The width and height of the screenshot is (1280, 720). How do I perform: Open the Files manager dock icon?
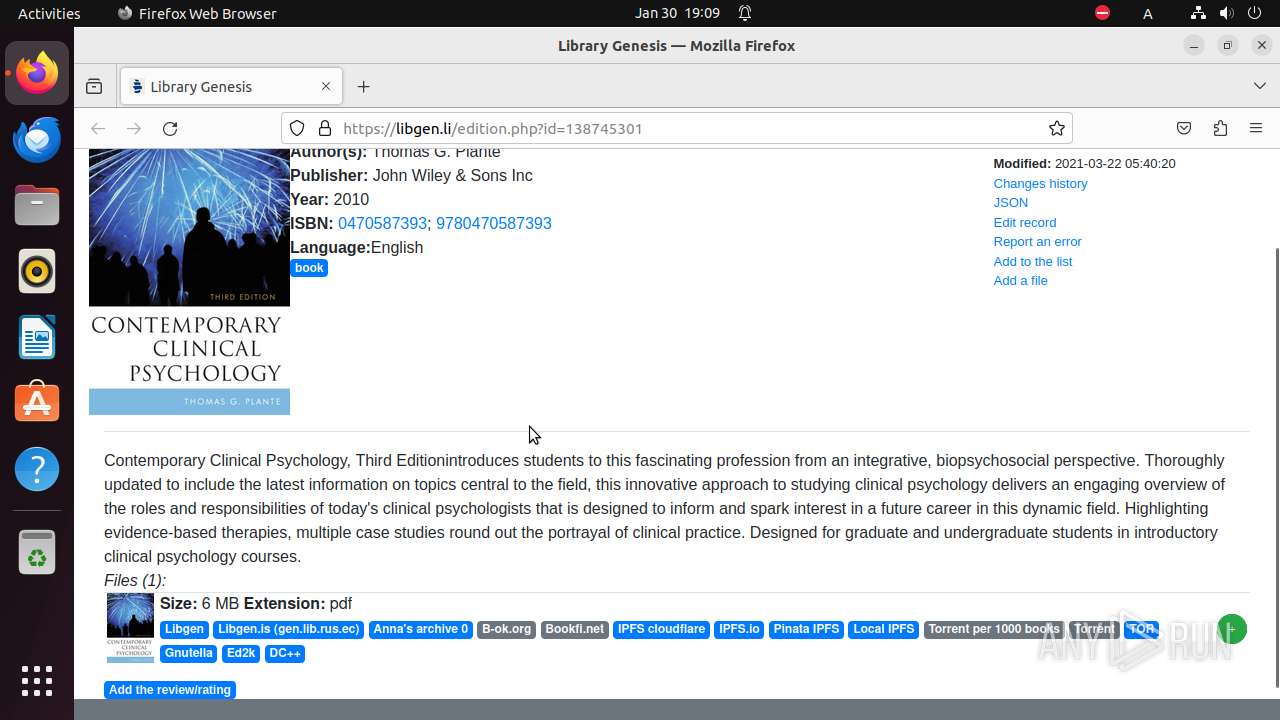37,205
